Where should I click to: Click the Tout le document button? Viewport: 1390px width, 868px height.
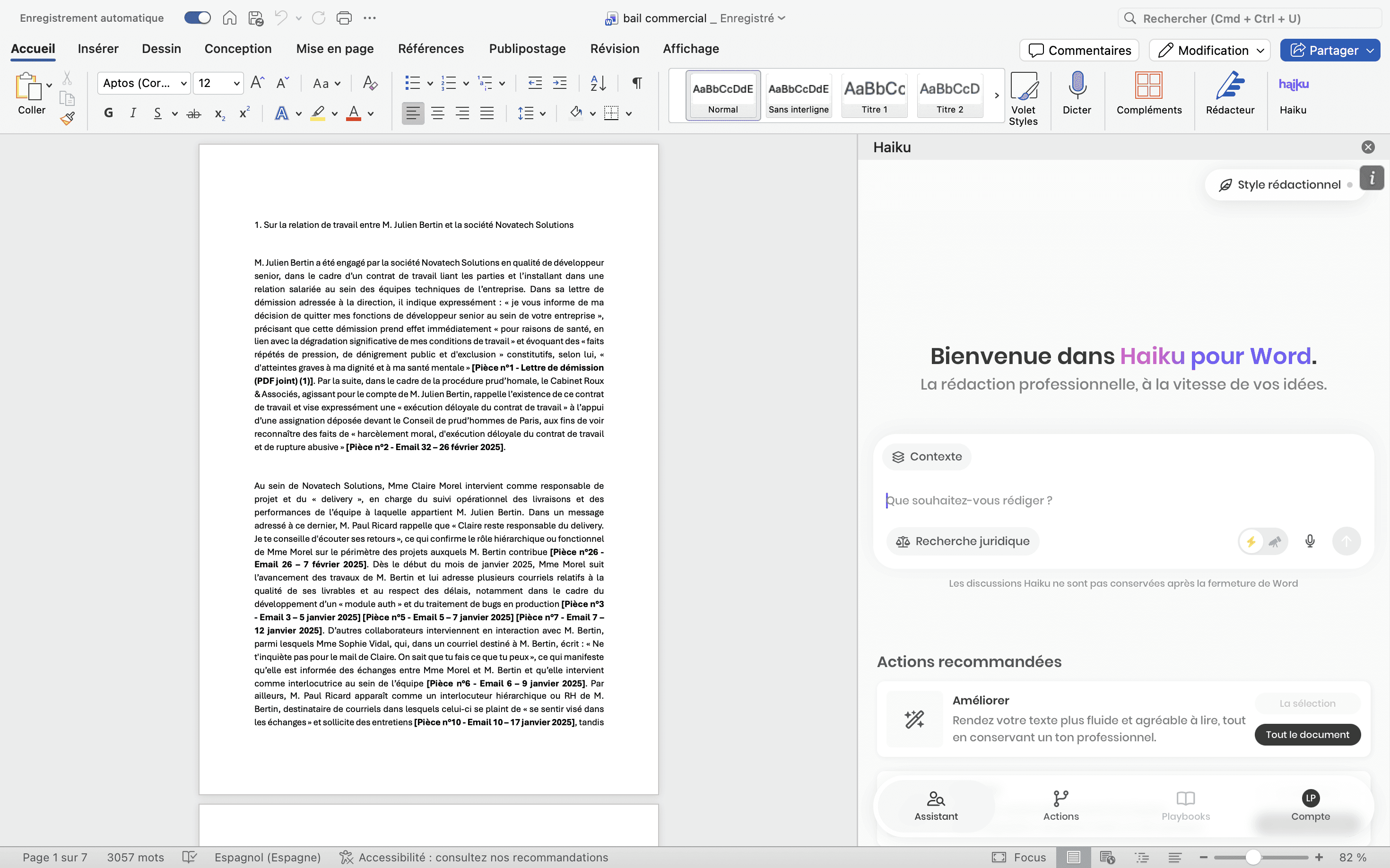point(1307,734)
